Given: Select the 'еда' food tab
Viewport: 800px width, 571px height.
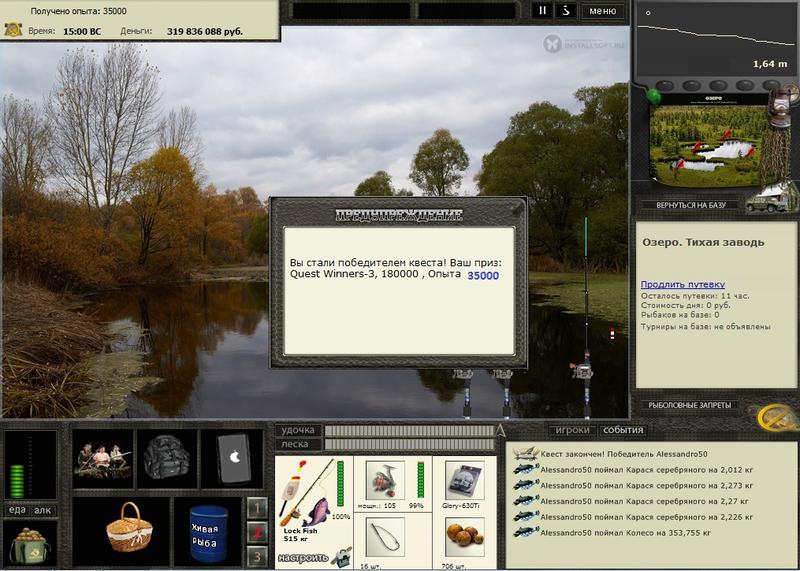Looking at the screenshot, I should point(17,510).
